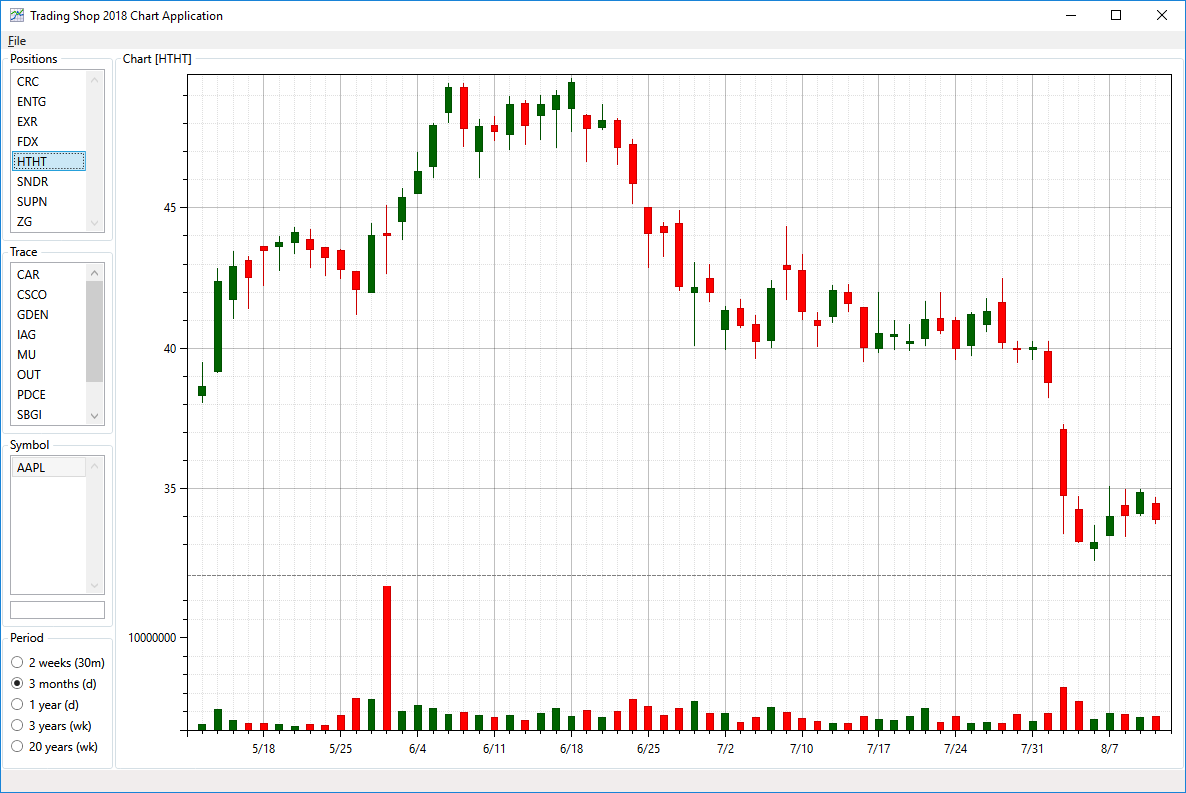Click Positions list scroll-up arrow
Screen dimensions: 1186x793
point(95,79)
